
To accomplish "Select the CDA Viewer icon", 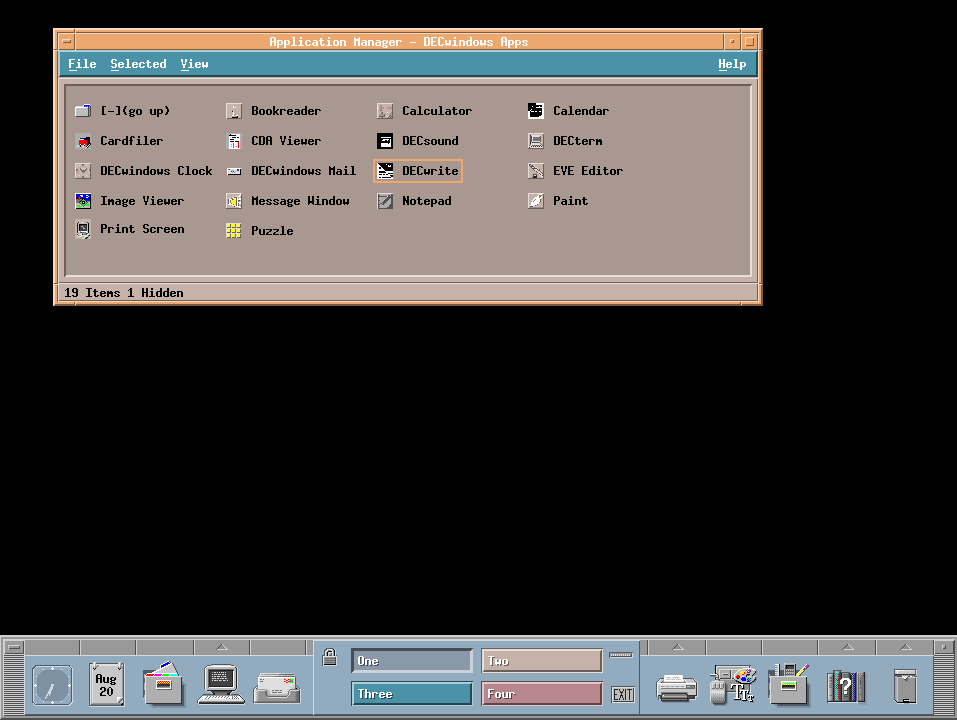I will (234, 141).
